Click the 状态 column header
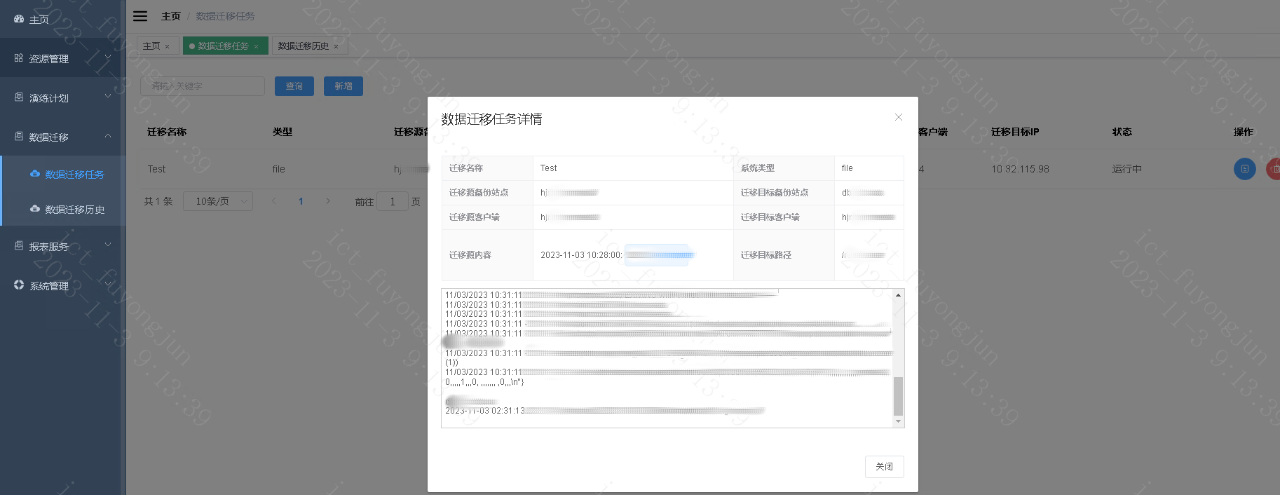Image resolution: width=1280 pixels, height=495 pixels. [1122, 132]
